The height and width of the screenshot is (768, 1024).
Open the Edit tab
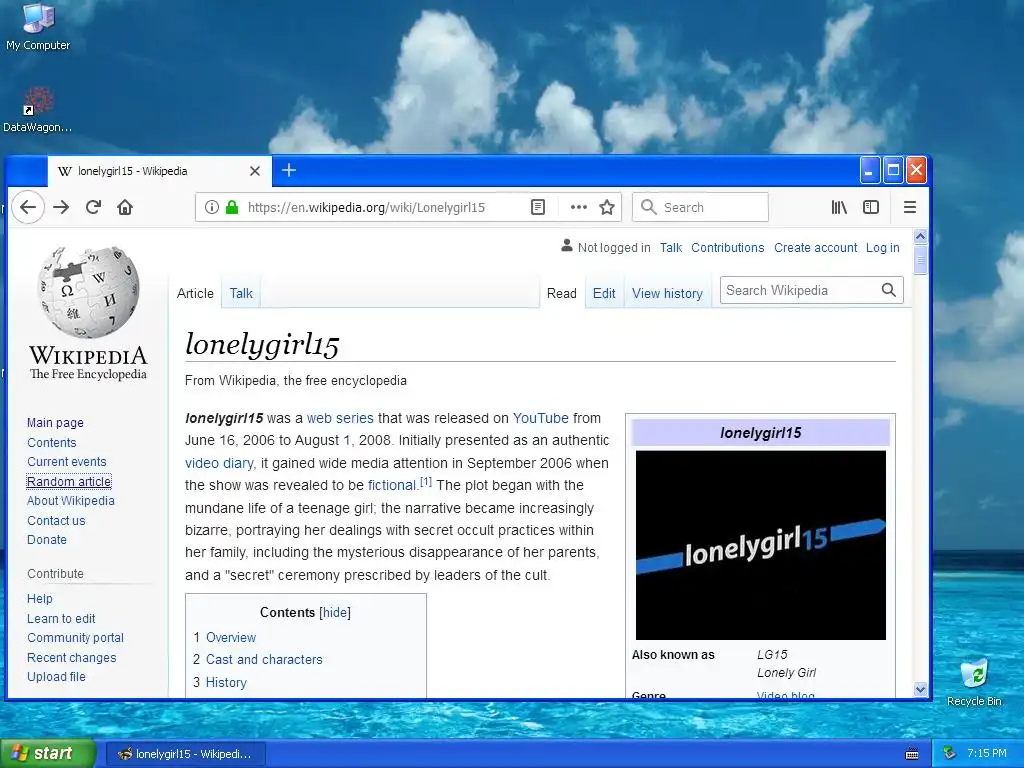click(x=604, y=293)
